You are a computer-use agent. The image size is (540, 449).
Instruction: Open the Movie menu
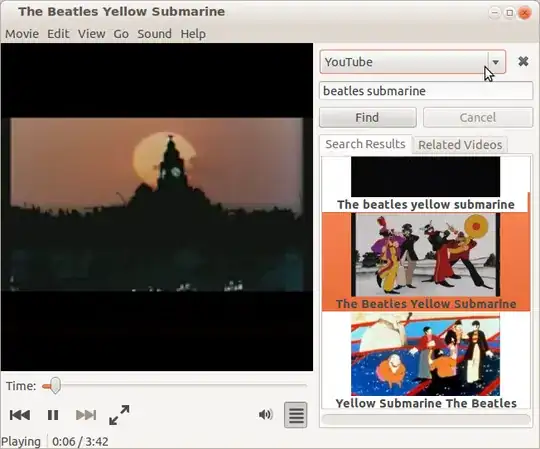click(x=22, y=34)
